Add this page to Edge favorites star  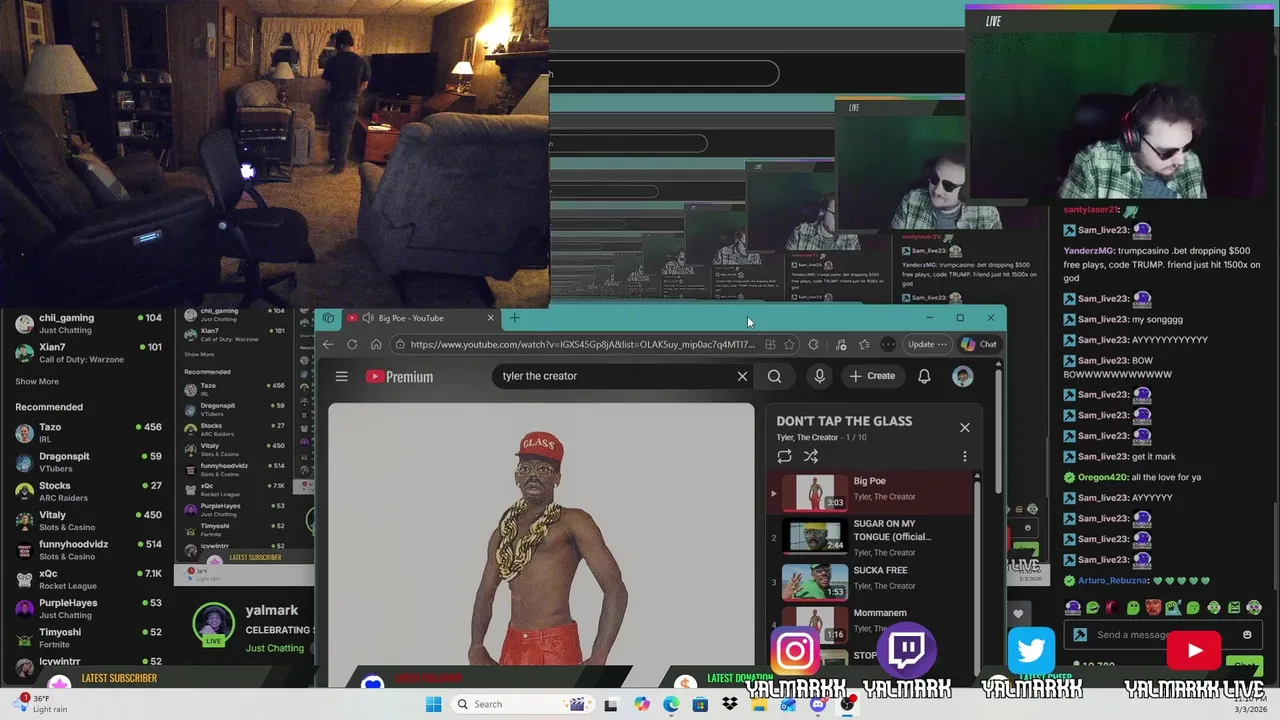click(x=789, y=344)
